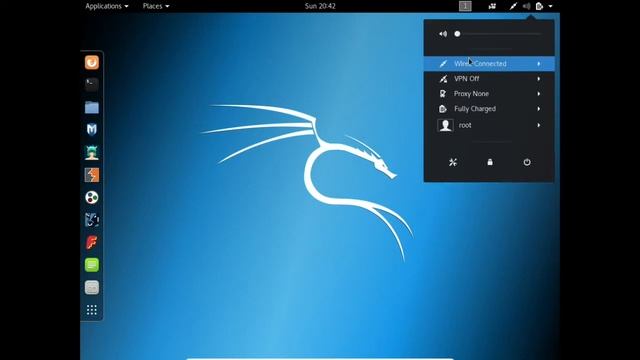Image resolution: width=640 pixels, height=360 pixels.
Task: Adjust the volume slider handle
Action: coord(457,34)
